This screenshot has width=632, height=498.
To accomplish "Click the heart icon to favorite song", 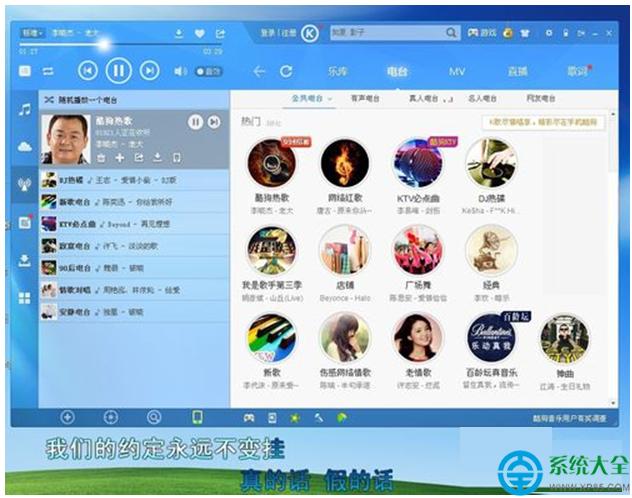I will click(x=199, y=34).
